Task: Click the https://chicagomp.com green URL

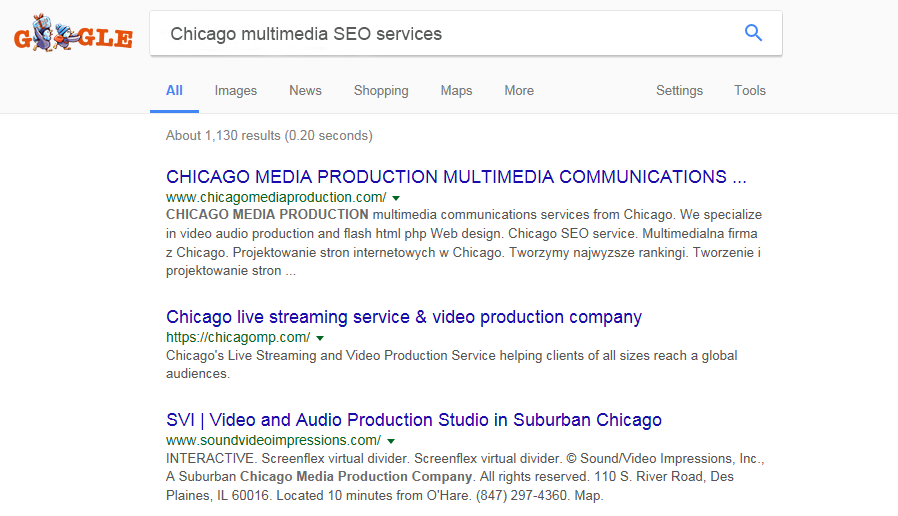Action: [238, 338]
